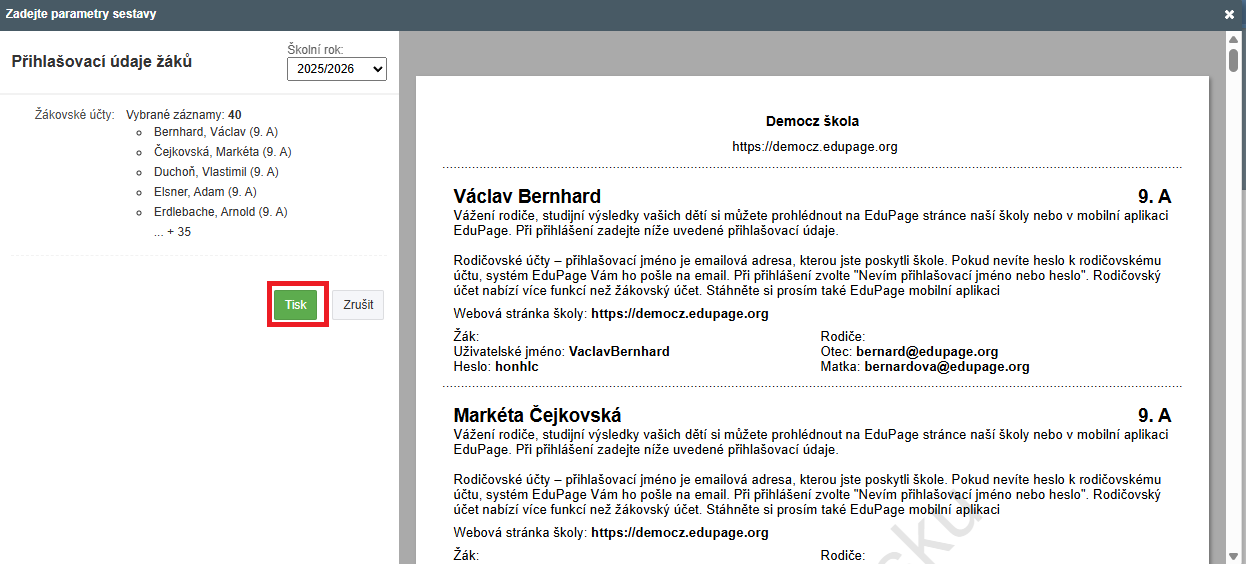This screenshot has height=564, width=1246.
Task: Click the preview scrollbar up arrow
Action: [x=1234, y=38]
